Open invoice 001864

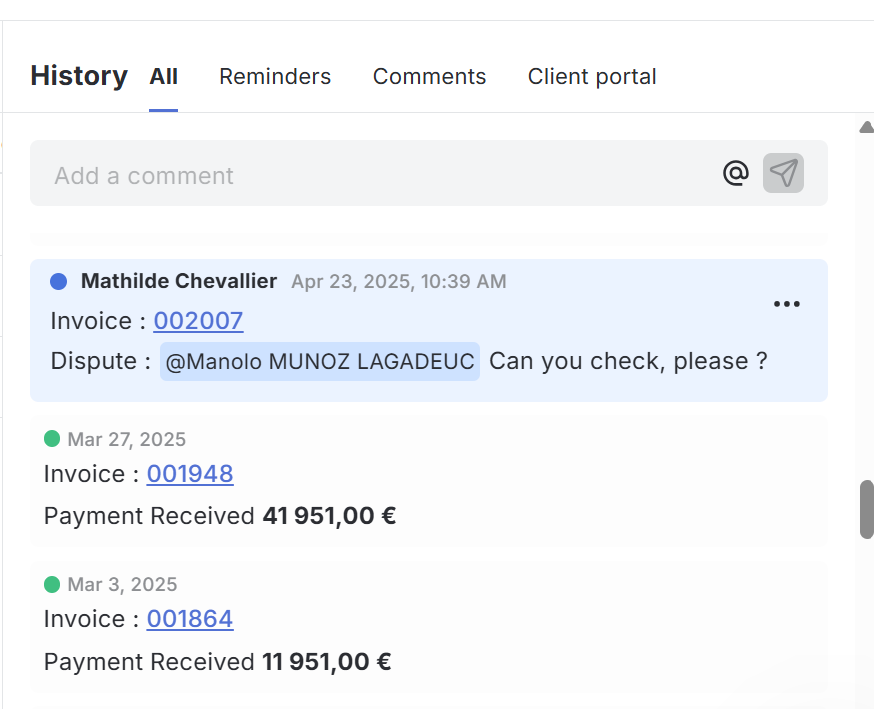click(190, 619)
